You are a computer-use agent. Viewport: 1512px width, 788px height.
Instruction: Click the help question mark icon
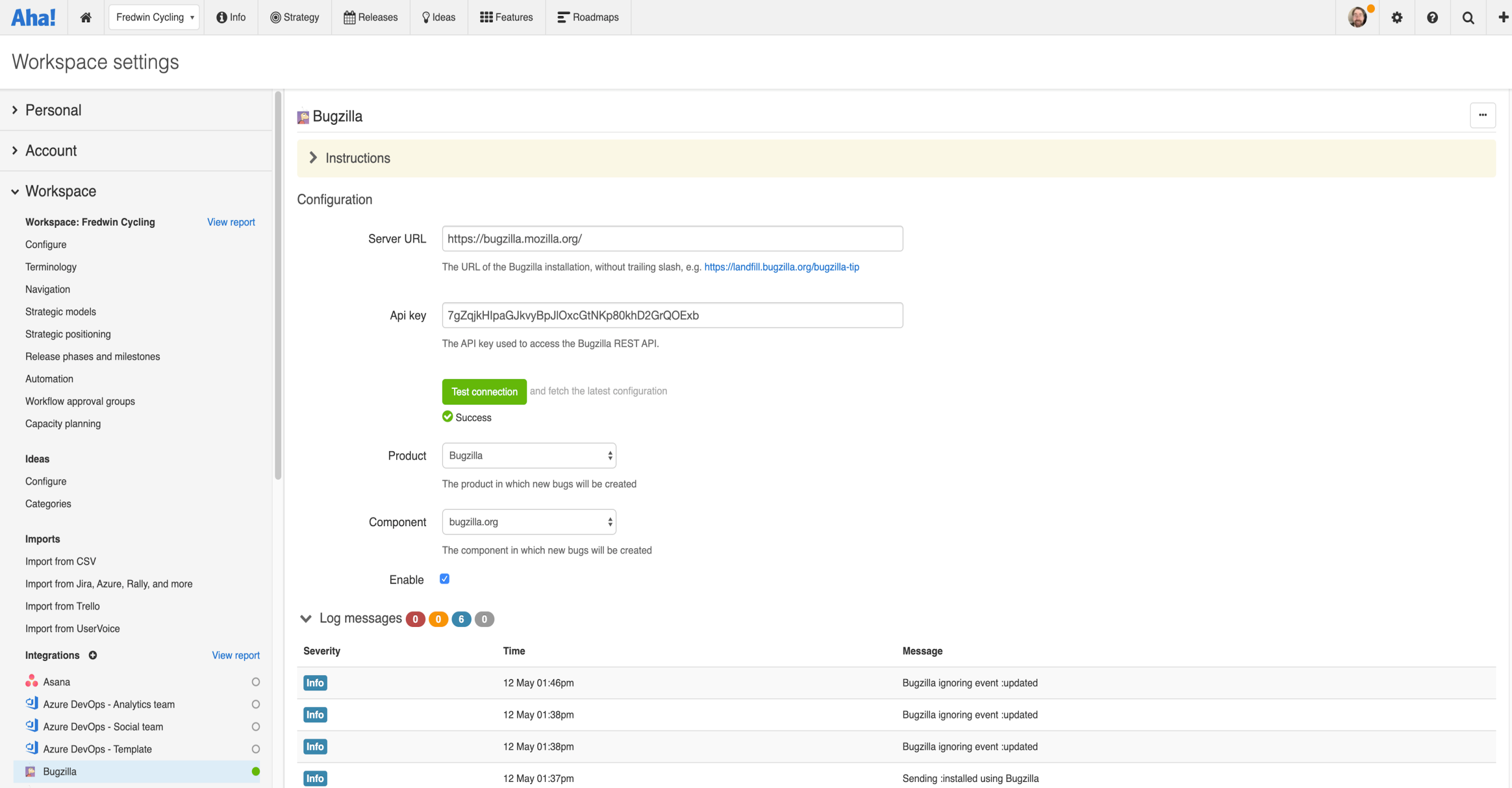(1432, 17)
